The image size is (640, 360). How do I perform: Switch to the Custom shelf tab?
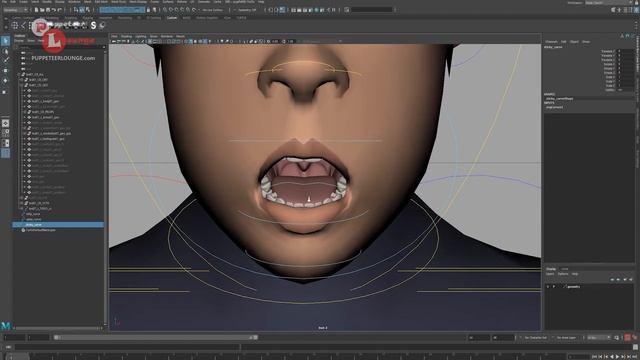tap(172, 18)
